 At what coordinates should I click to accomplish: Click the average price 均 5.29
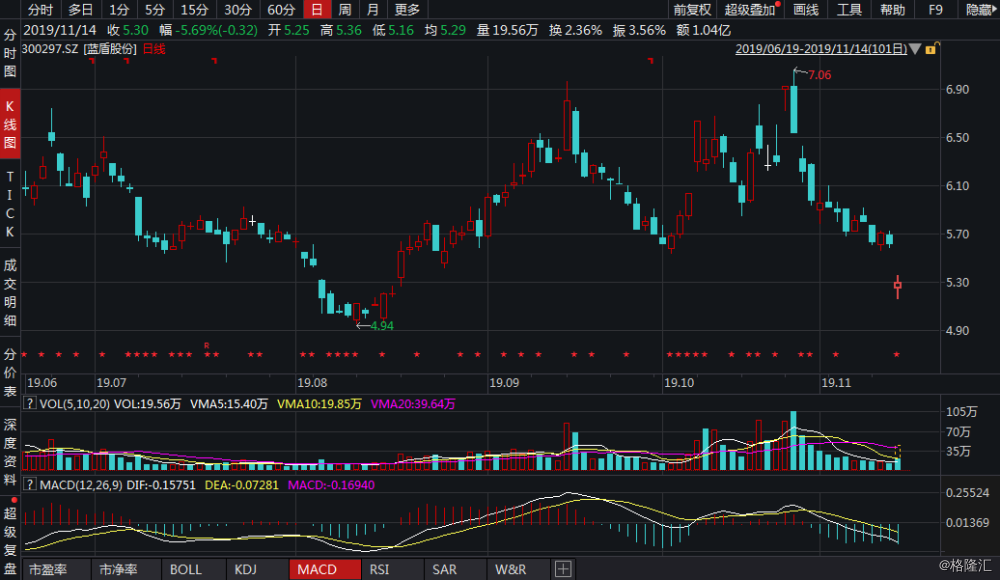pos(445,30)
